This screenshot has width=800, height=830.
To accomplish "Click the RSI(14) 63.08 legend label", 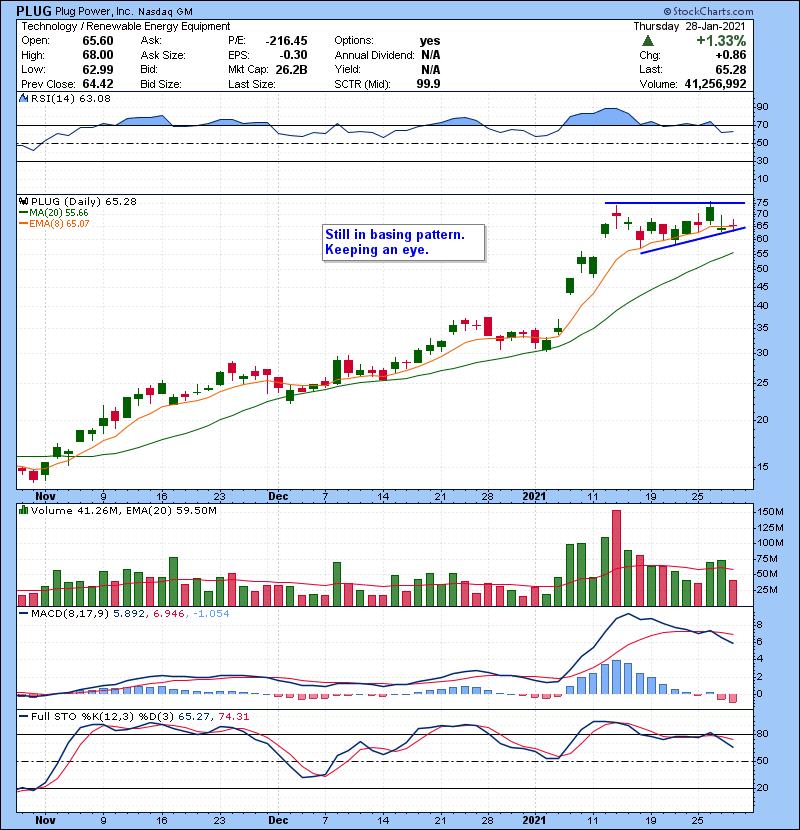I will coord(70,98).
